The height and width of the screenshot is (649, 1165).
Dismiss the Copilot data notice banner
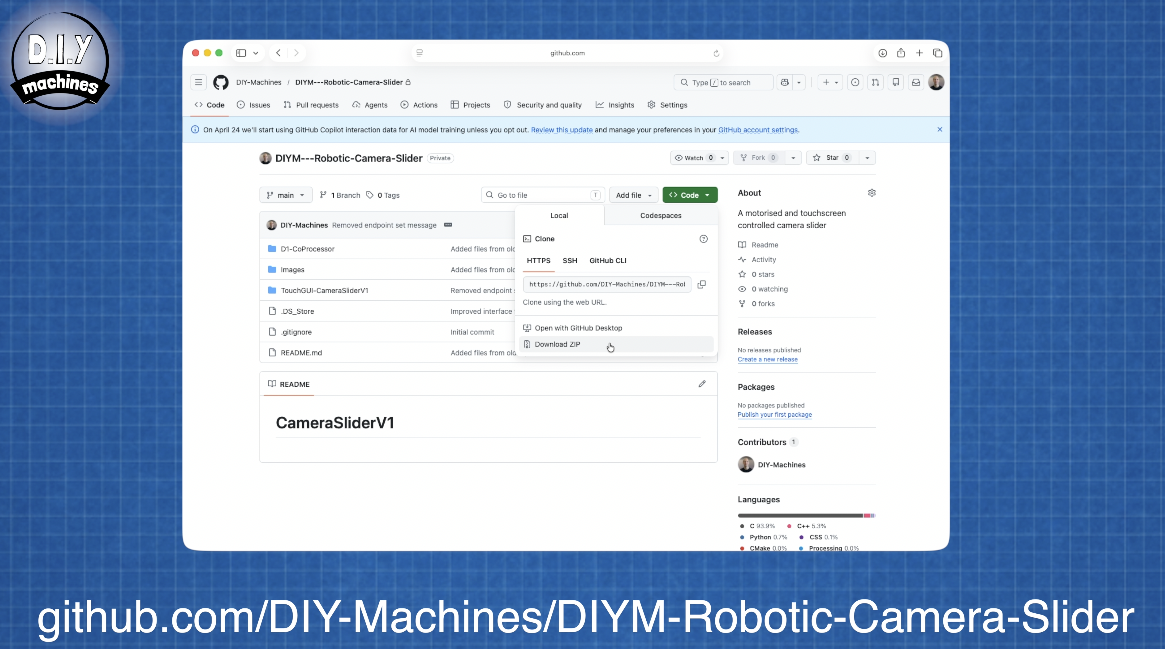(940, 129)
